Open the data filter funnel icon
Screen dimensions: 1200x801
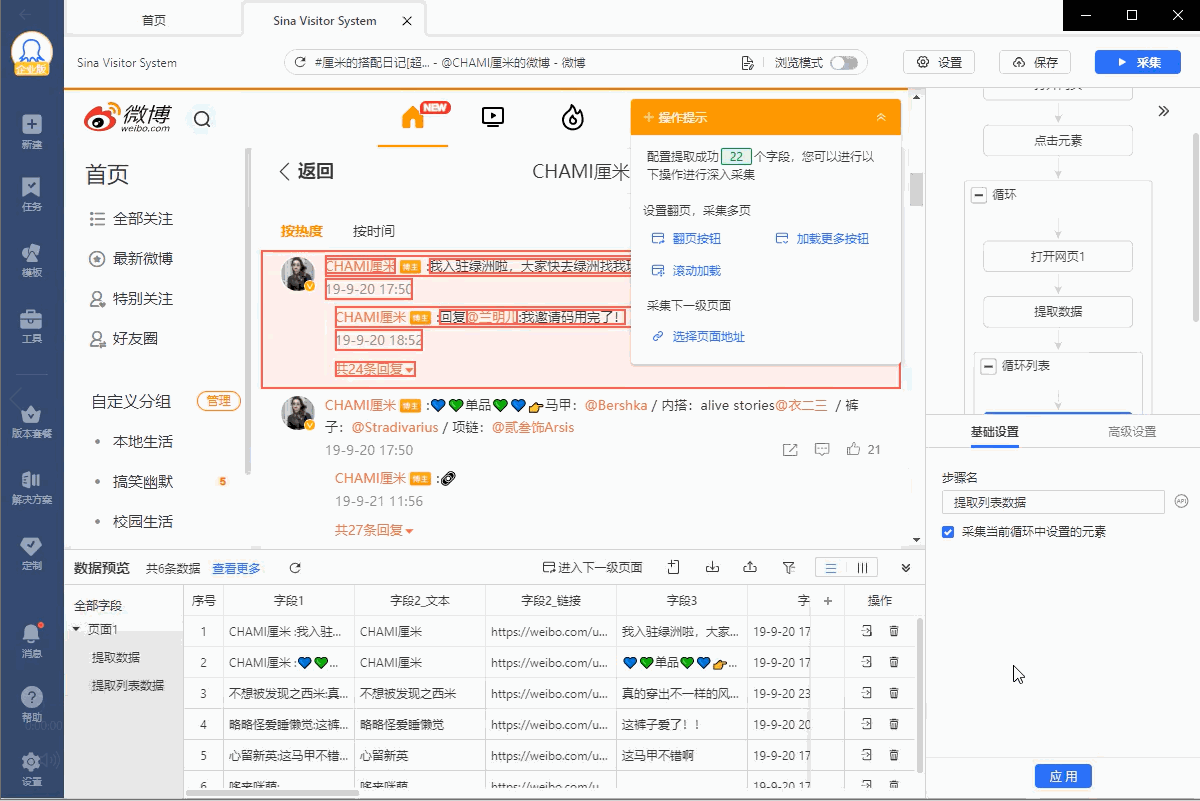coord(788,567)
